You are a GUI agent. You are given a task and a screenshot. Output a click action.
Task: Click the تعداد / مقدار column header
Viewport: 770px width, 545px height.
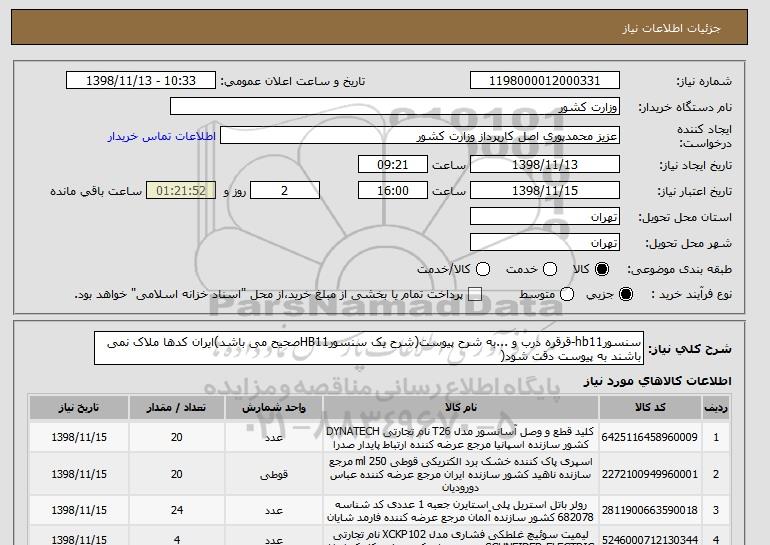pos(177,408)
